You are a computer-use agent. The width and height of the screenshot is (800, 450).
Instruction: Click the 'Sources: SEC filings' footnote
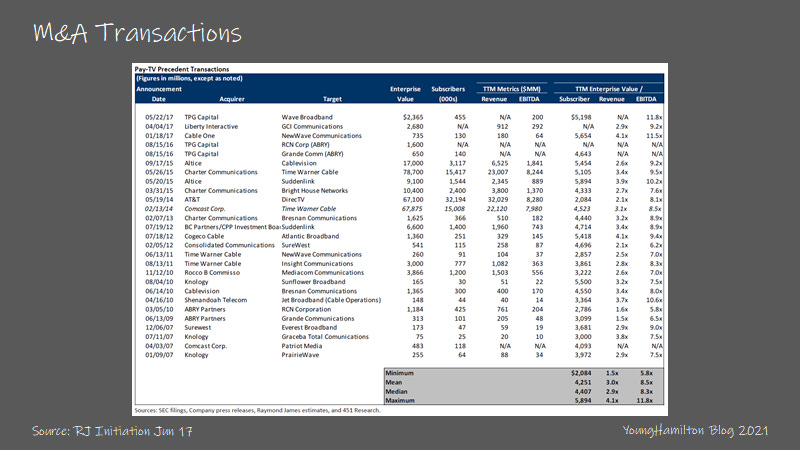pyautogui.click(x=257, y=410)
